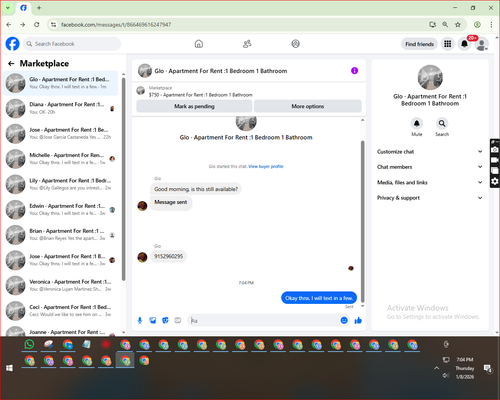
Task: Expand Chat members section
Action: 430,167
